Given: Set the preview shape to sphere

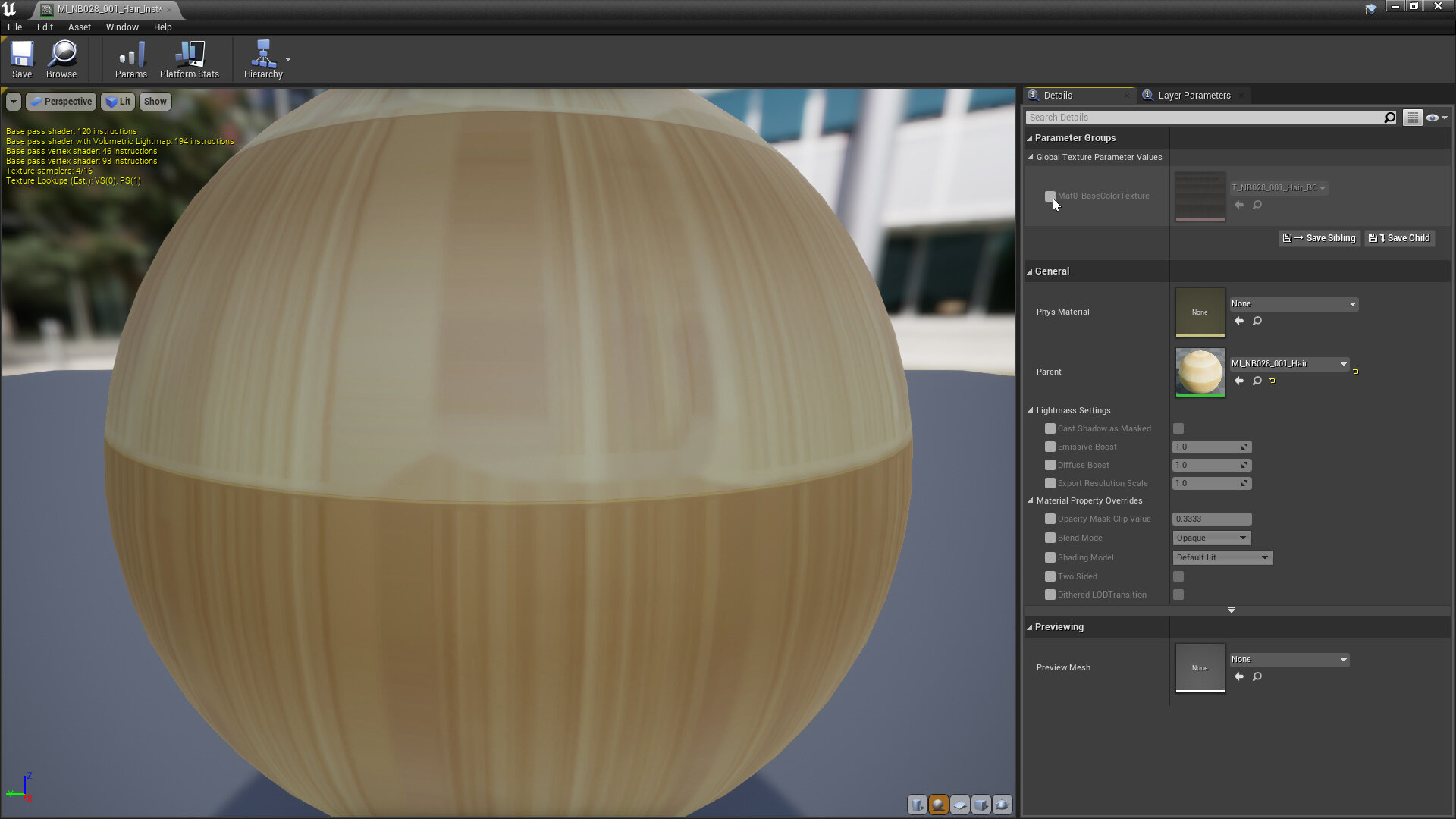Looking at the screenshot, I should pyautogui.click(x=939, y=805).
